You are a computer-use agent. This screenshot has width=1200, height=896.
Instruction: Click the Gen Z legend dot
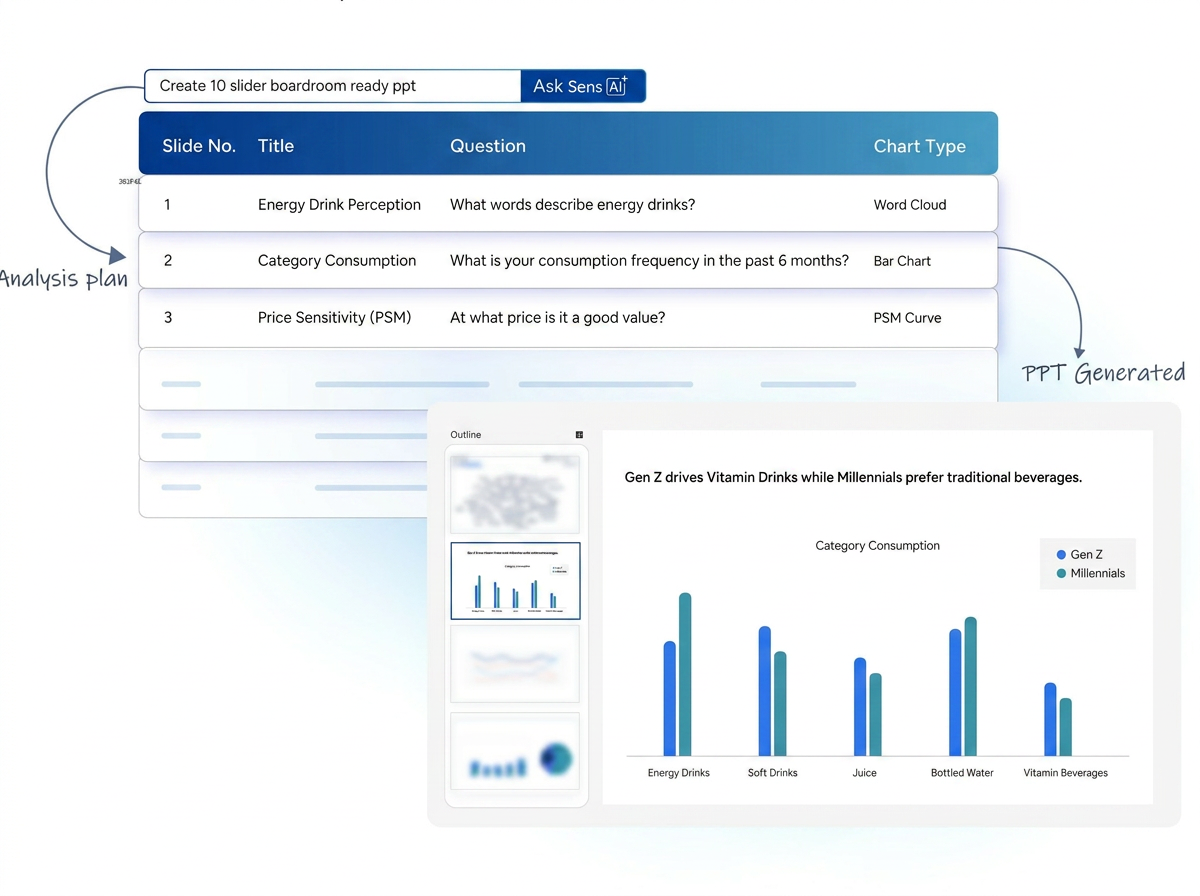pyautogui.click(x=1061, y=555)
